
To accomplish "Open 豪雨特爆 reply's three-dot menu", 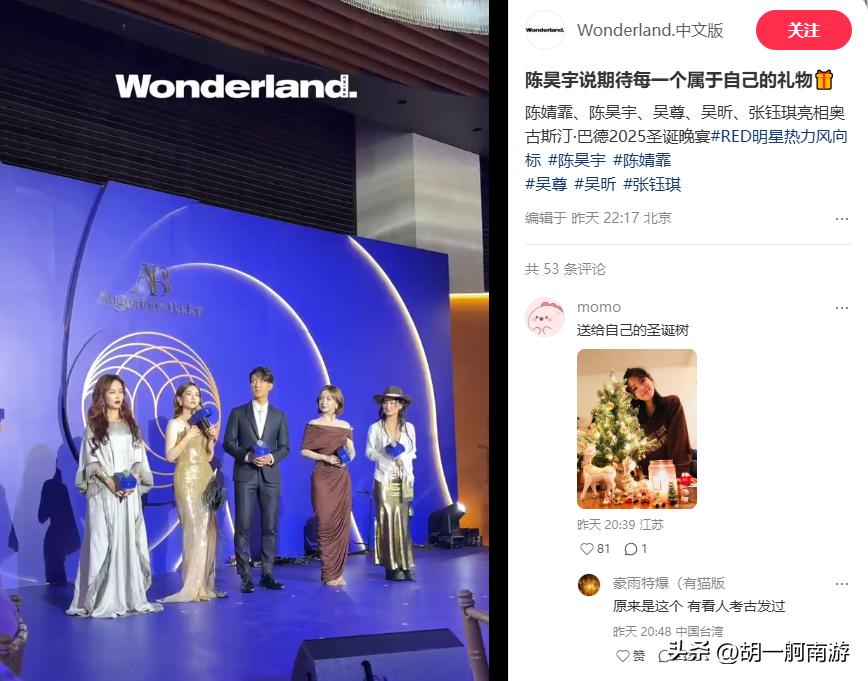I will 841,584.
